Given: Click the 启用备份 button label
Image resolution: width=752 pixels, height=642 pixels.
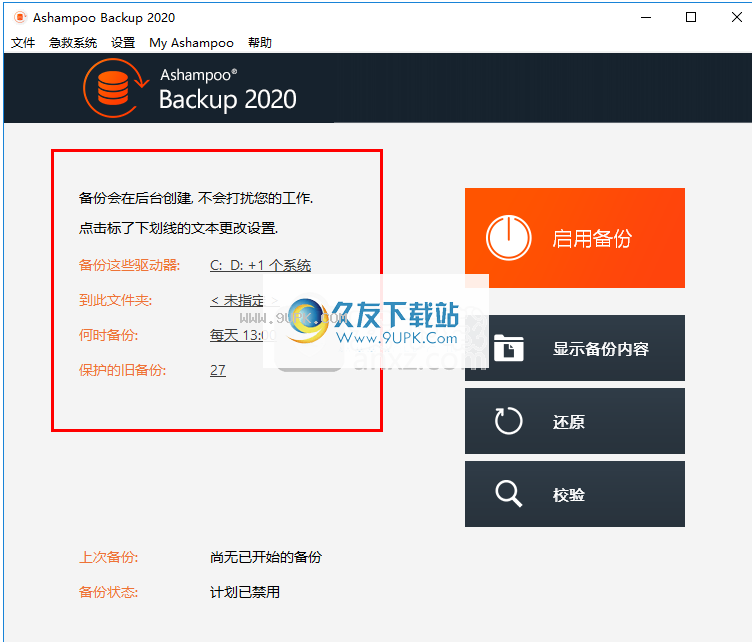Looking at the screenshot, I should [x=592, y=238].
